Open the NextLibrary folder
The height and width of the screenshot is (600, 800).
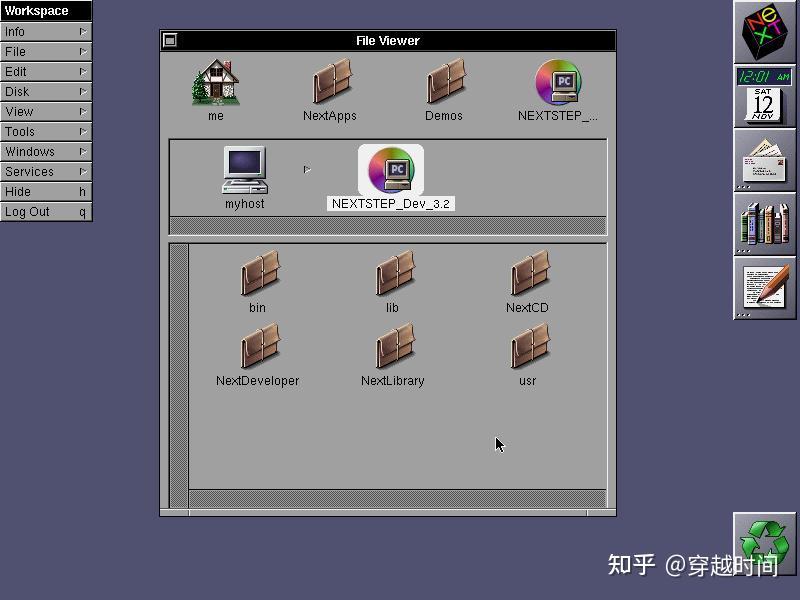[x=395, y=345]
